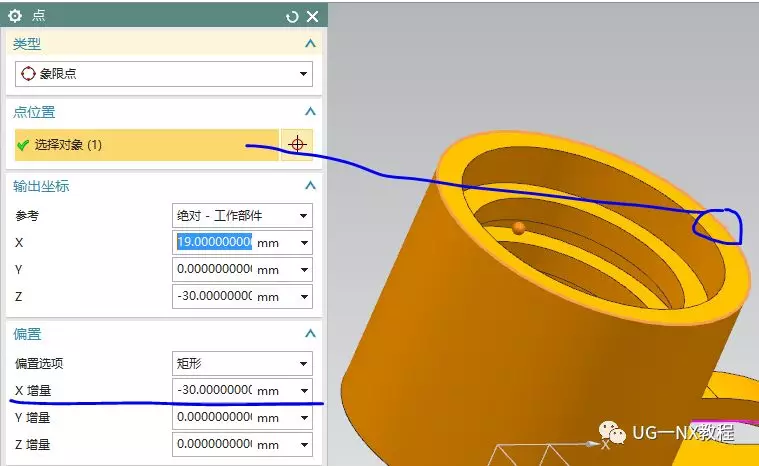759x466 pixels.
Task: Click the Y 增量 input field
Action: 214,417
